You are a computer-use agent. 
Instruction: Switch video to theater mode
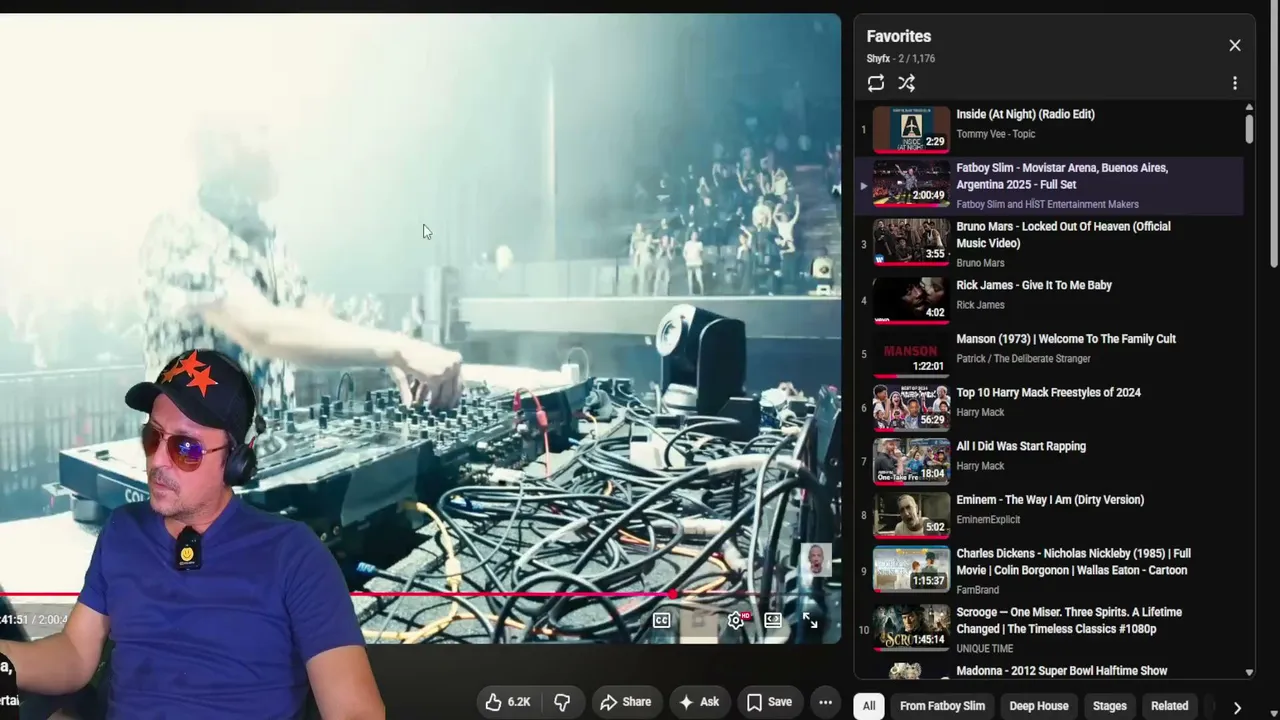773,620
